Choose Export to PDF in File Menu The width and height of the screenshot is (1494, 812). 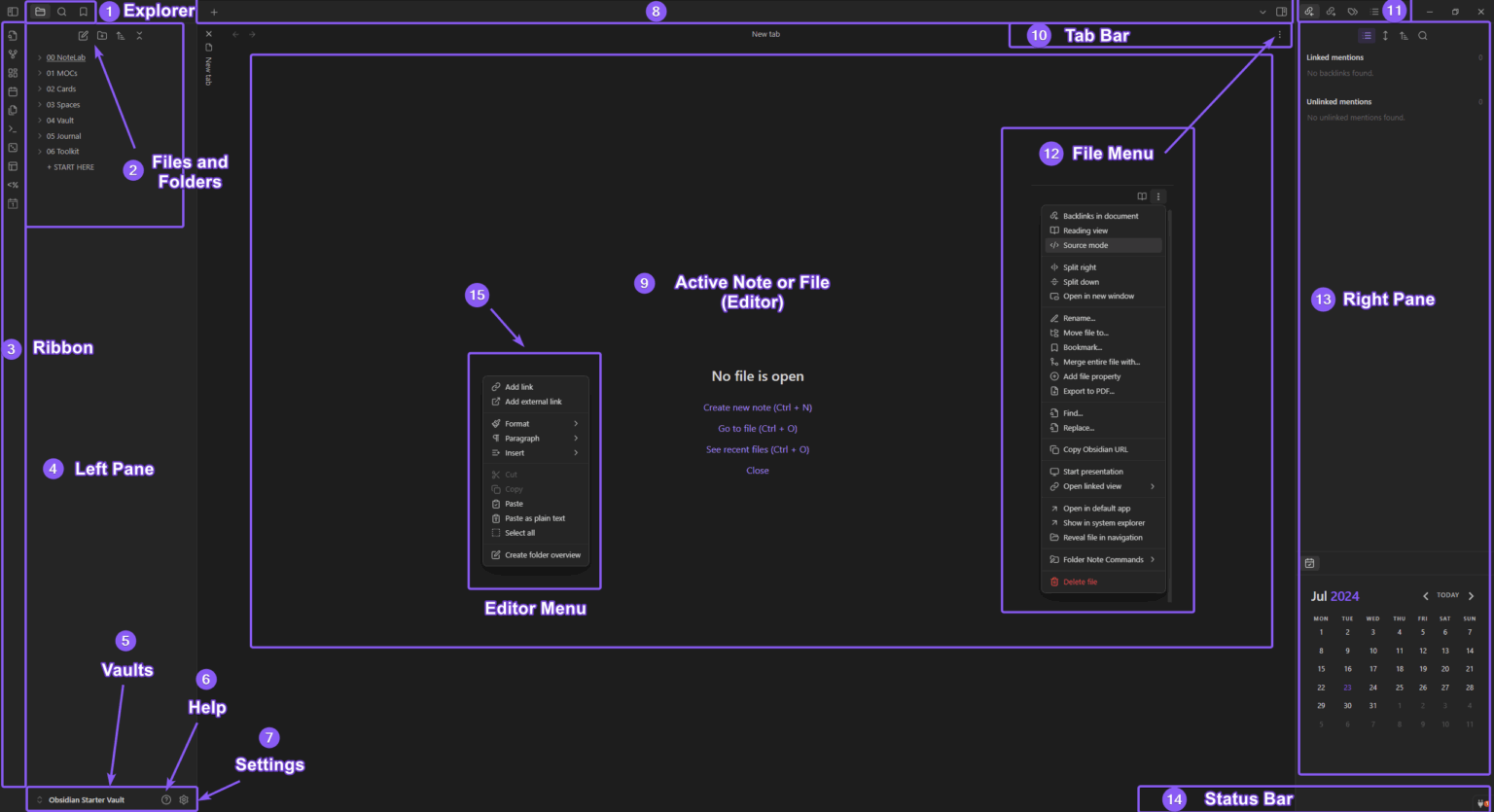1104,391
